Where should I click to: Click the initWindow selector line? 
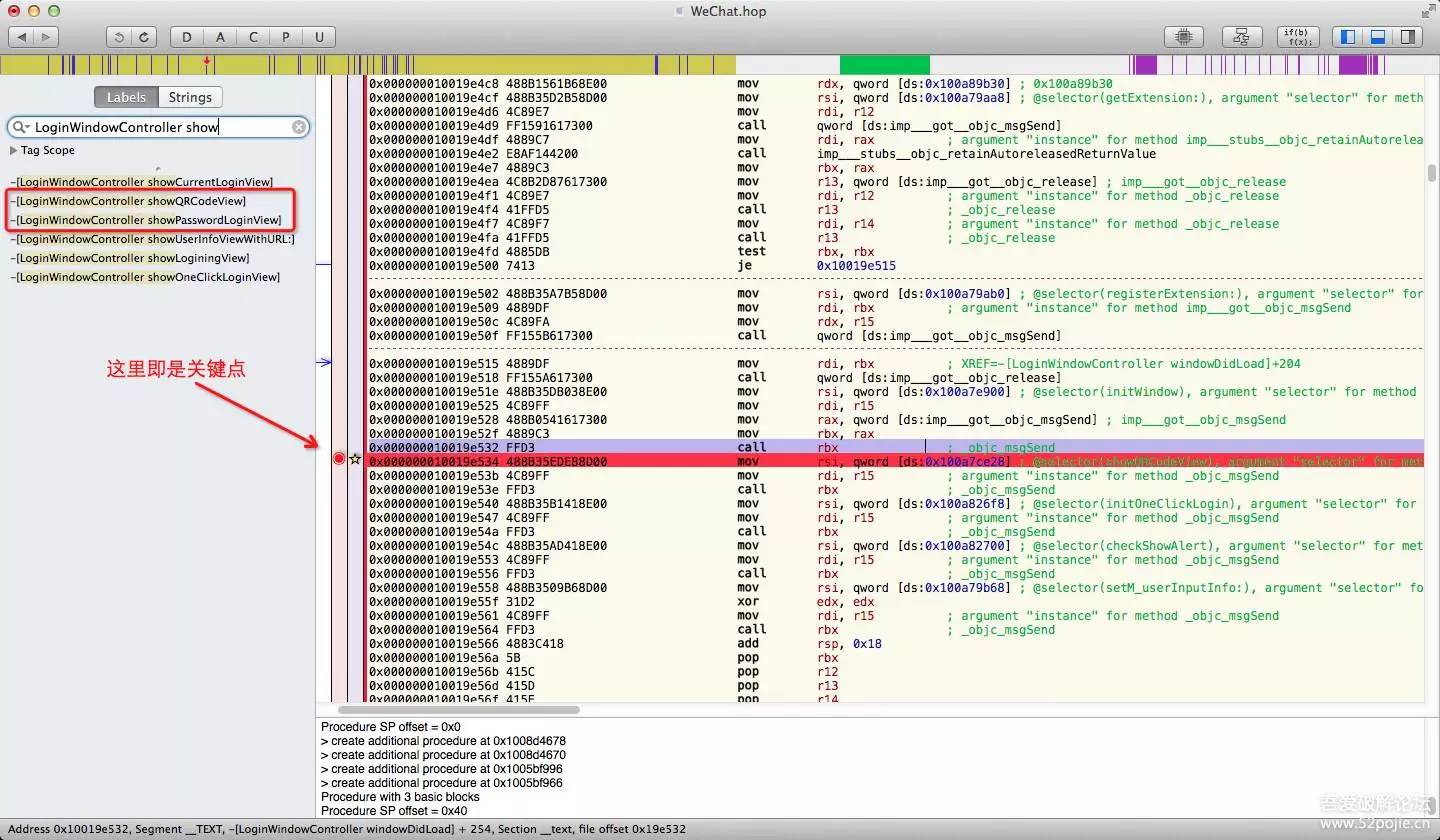[895, 392]
